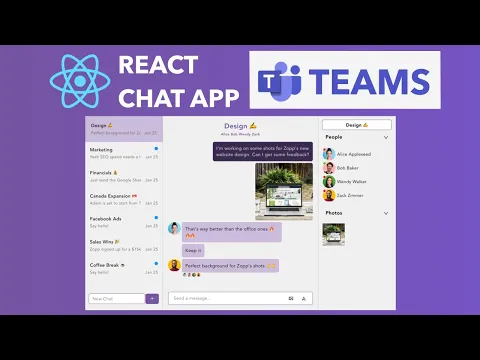Open the laptop photo thumbnail under Photos
Viewport: 480px width, 360px height.
coord(334,234)
